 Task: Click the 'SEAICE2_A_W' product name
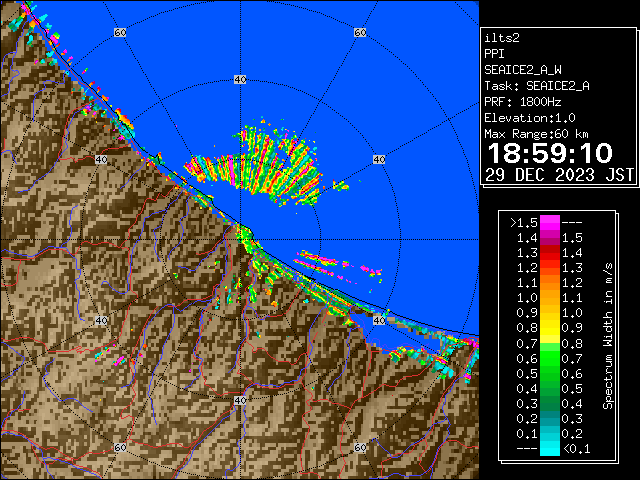click(x=522, y=70)
